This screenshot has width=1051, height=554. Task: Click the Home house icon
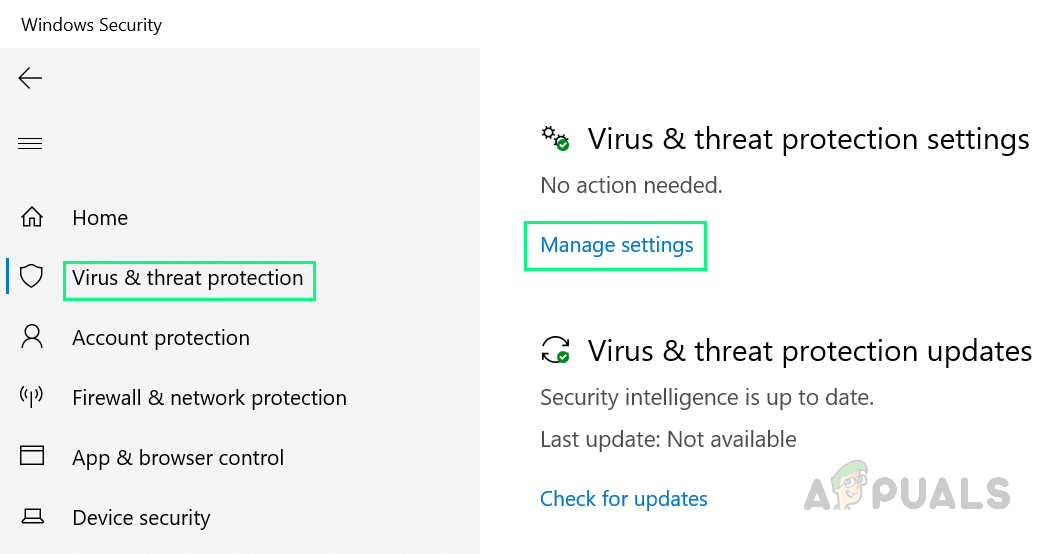point(32,217)
